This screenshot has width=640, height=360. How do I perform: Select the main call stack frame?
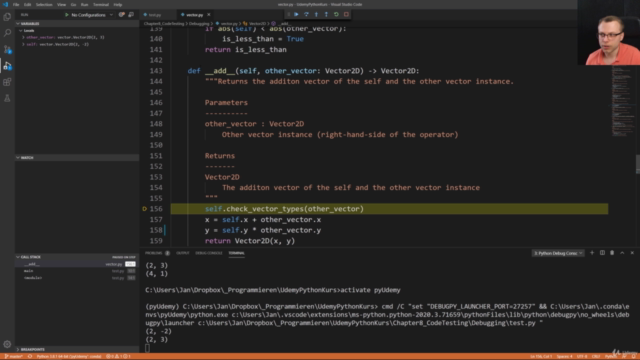click(x=76, y=271)
